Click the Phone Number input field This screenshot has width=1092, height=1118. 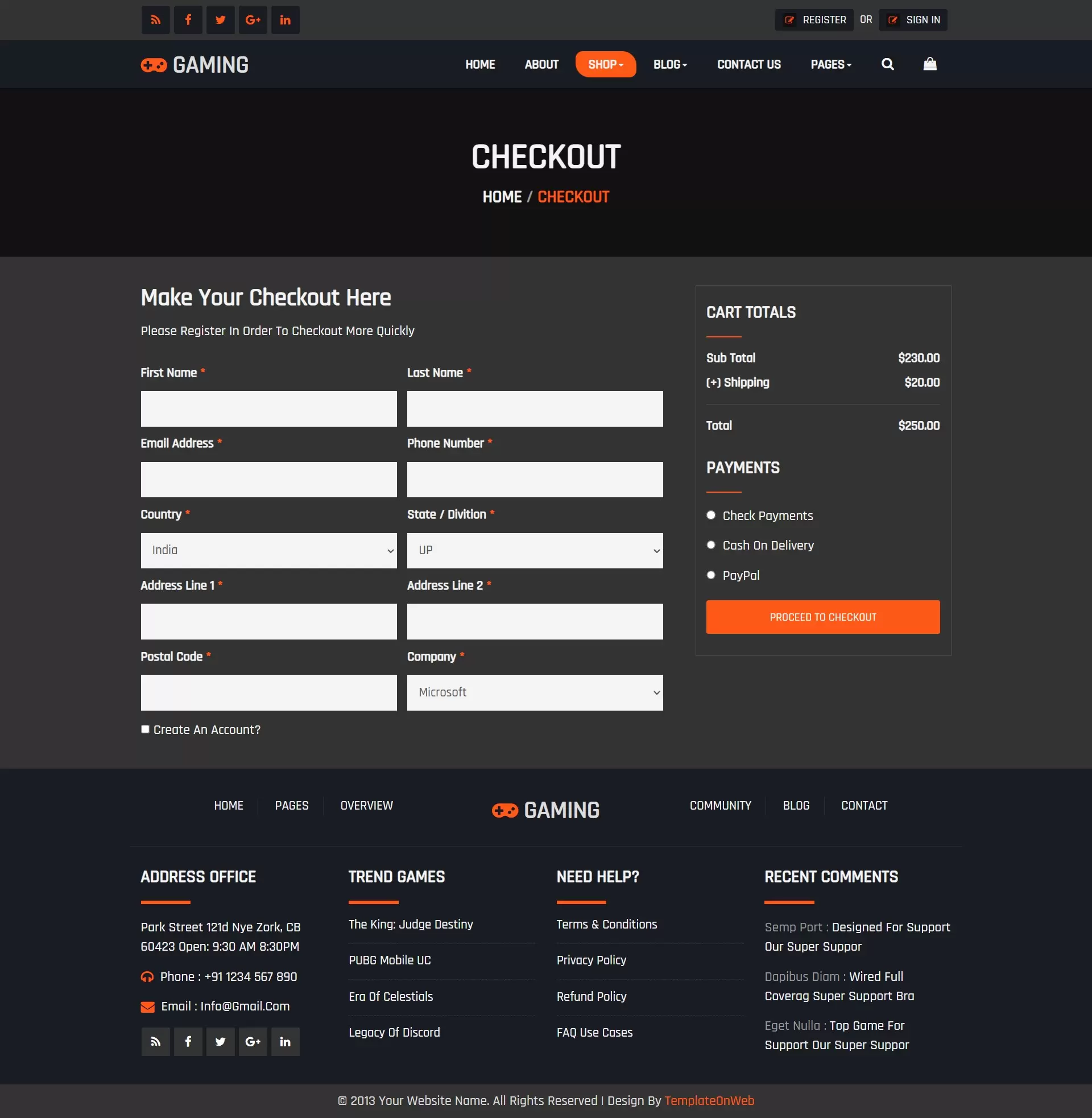click(x=535, y=480)
